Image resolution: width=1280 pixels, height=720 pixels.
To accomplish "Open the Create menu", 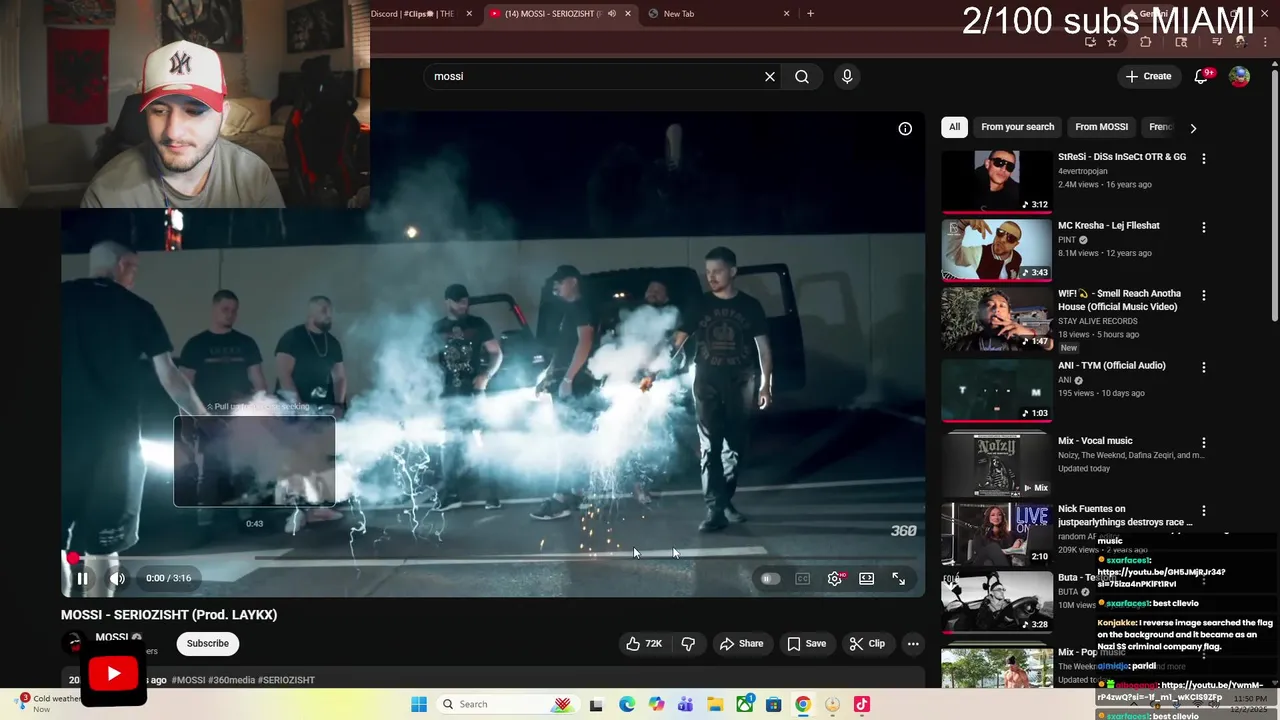I will click(1148, 76).
